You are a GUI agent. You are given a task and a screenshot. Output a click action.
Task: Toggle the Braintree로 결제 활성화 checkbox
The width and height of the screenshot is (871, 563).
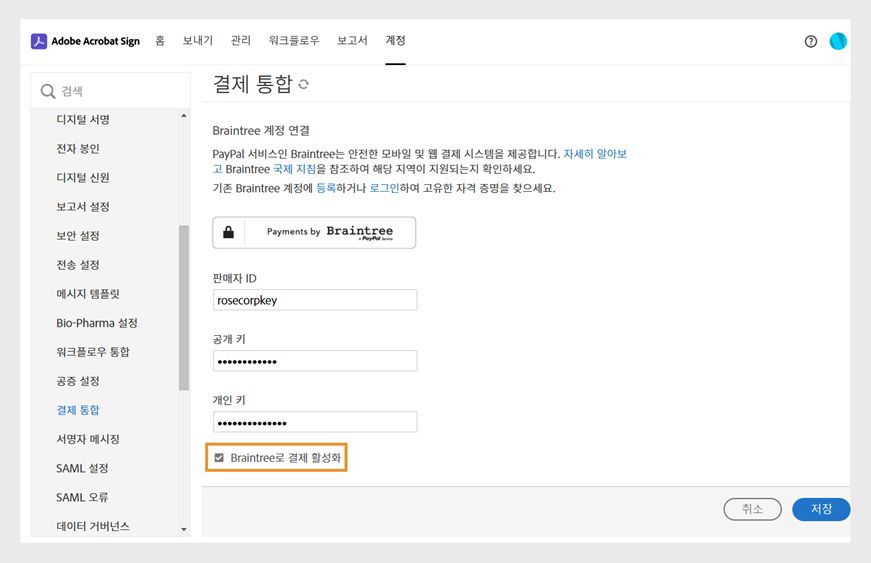pos(219,458)
